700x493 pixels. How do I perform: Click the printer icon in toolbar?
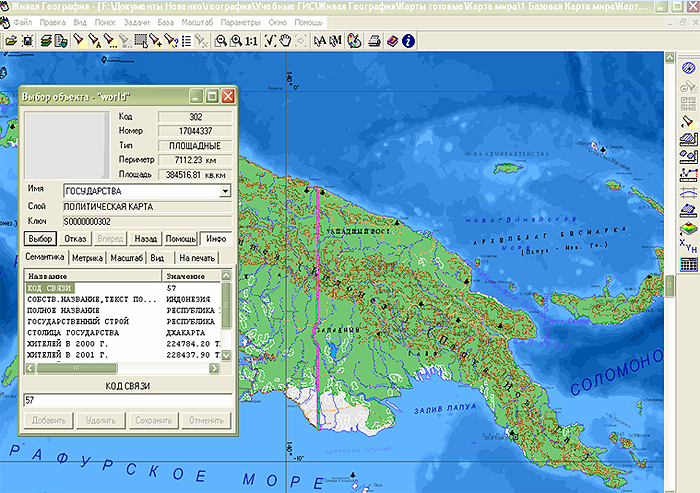pyautogui.click(x=373, y=41)
